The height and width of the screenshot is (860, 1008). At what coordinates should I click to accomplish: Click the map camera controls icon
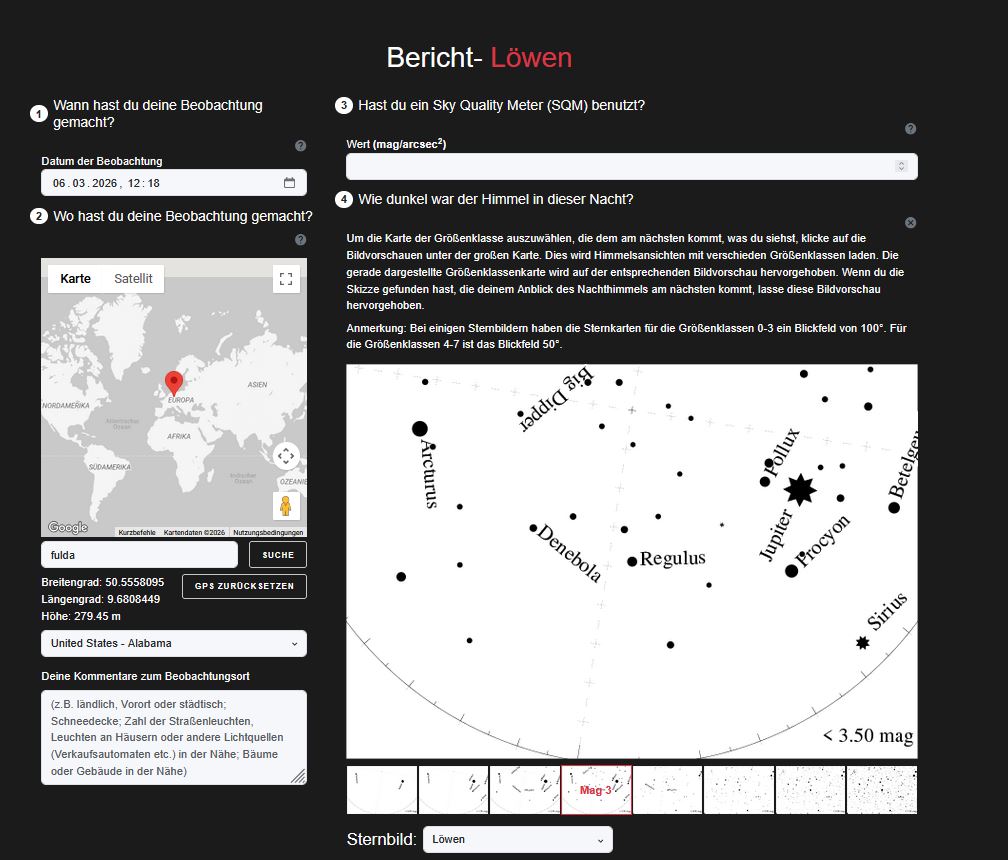click(x=286, y=457)
